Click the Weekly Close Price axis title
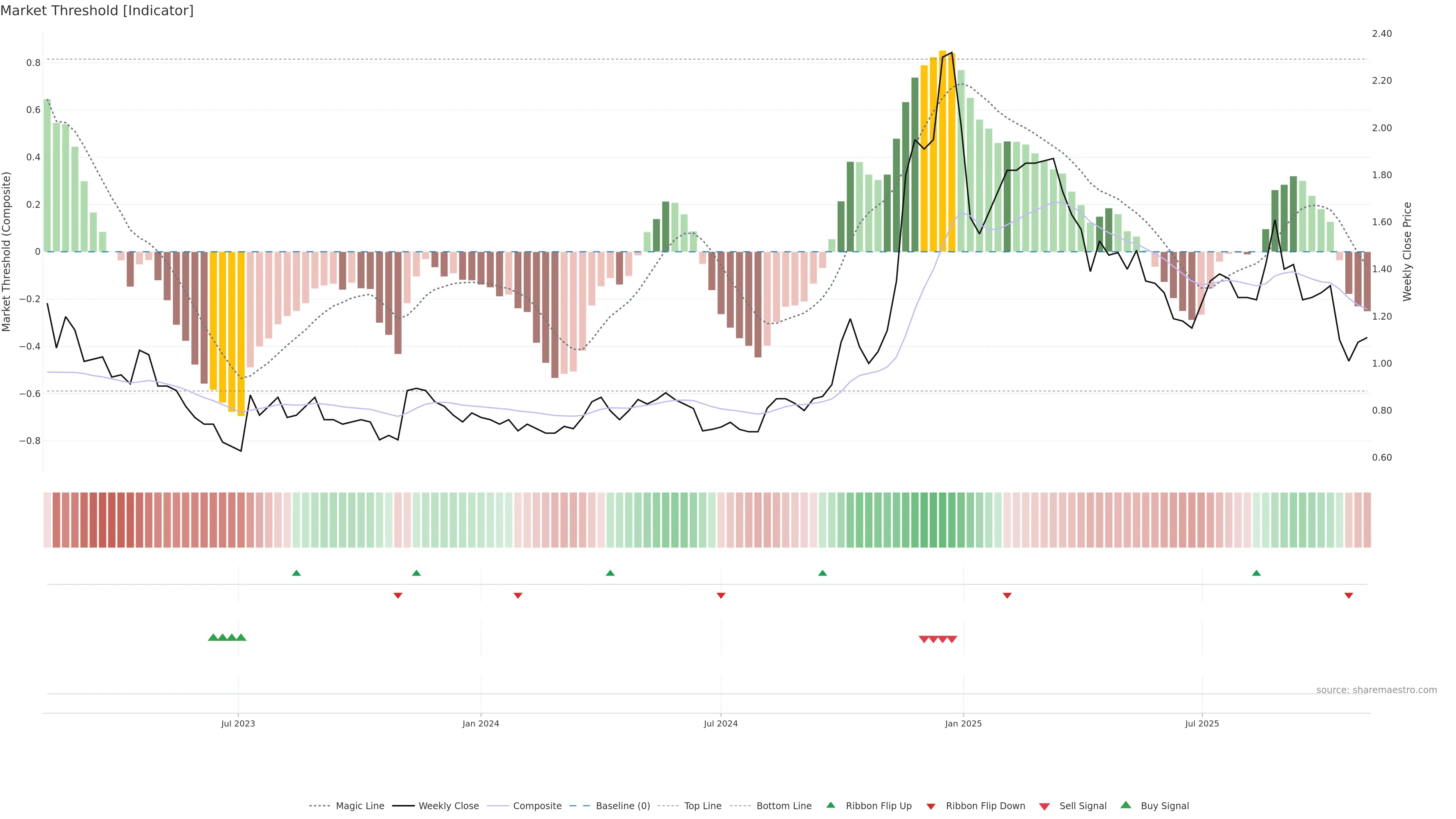Image resolution: width=1456 pixels, height=819 pixels. click(x=1407, y=251)
